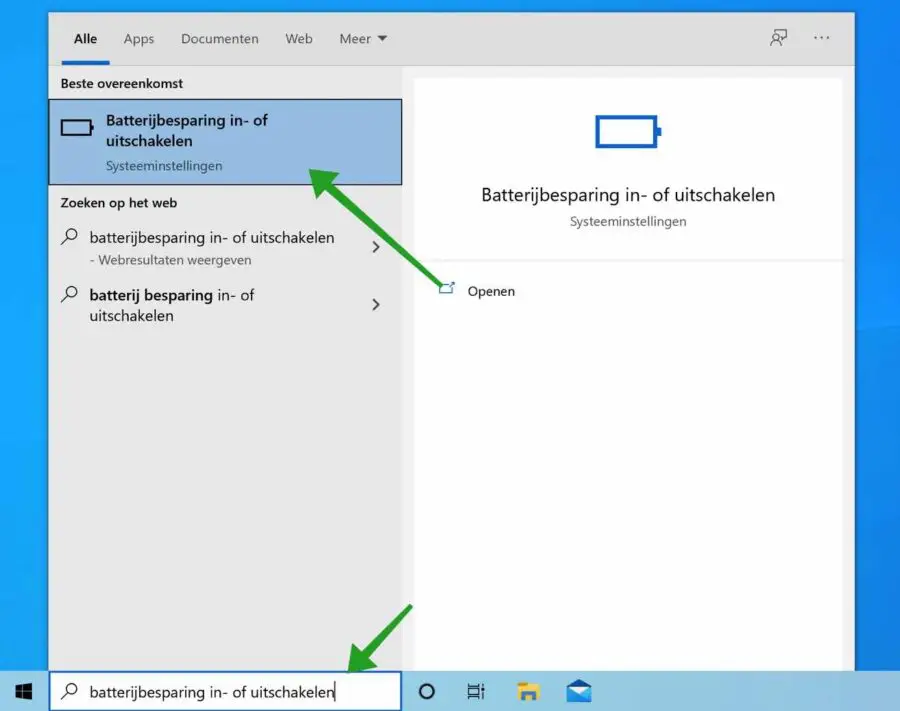Click Openen in the preview pane

pyautogui.click(x=491, y=291)
